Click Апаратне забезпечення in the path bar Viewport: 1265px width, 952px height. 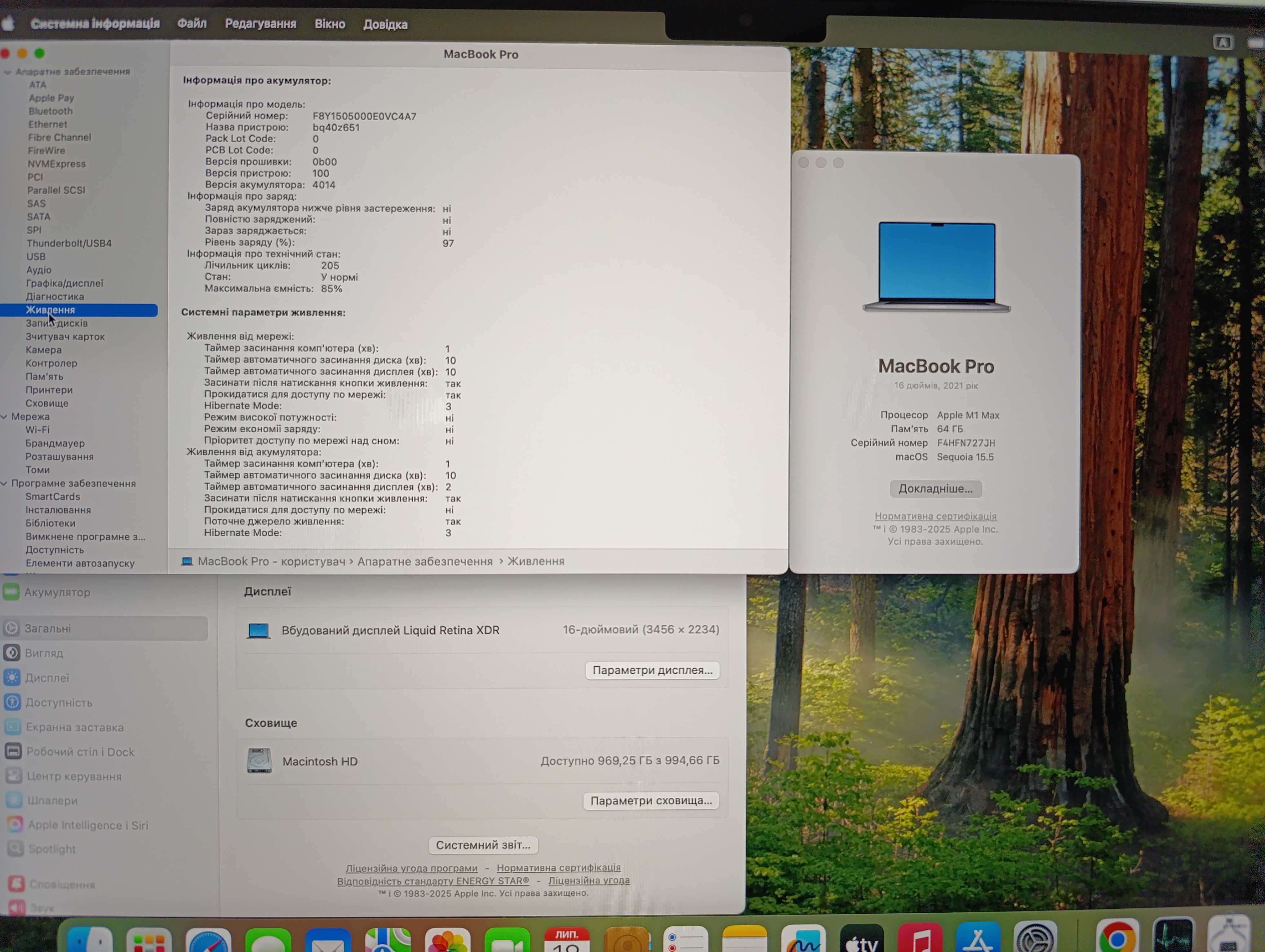[x=425, y=561]
